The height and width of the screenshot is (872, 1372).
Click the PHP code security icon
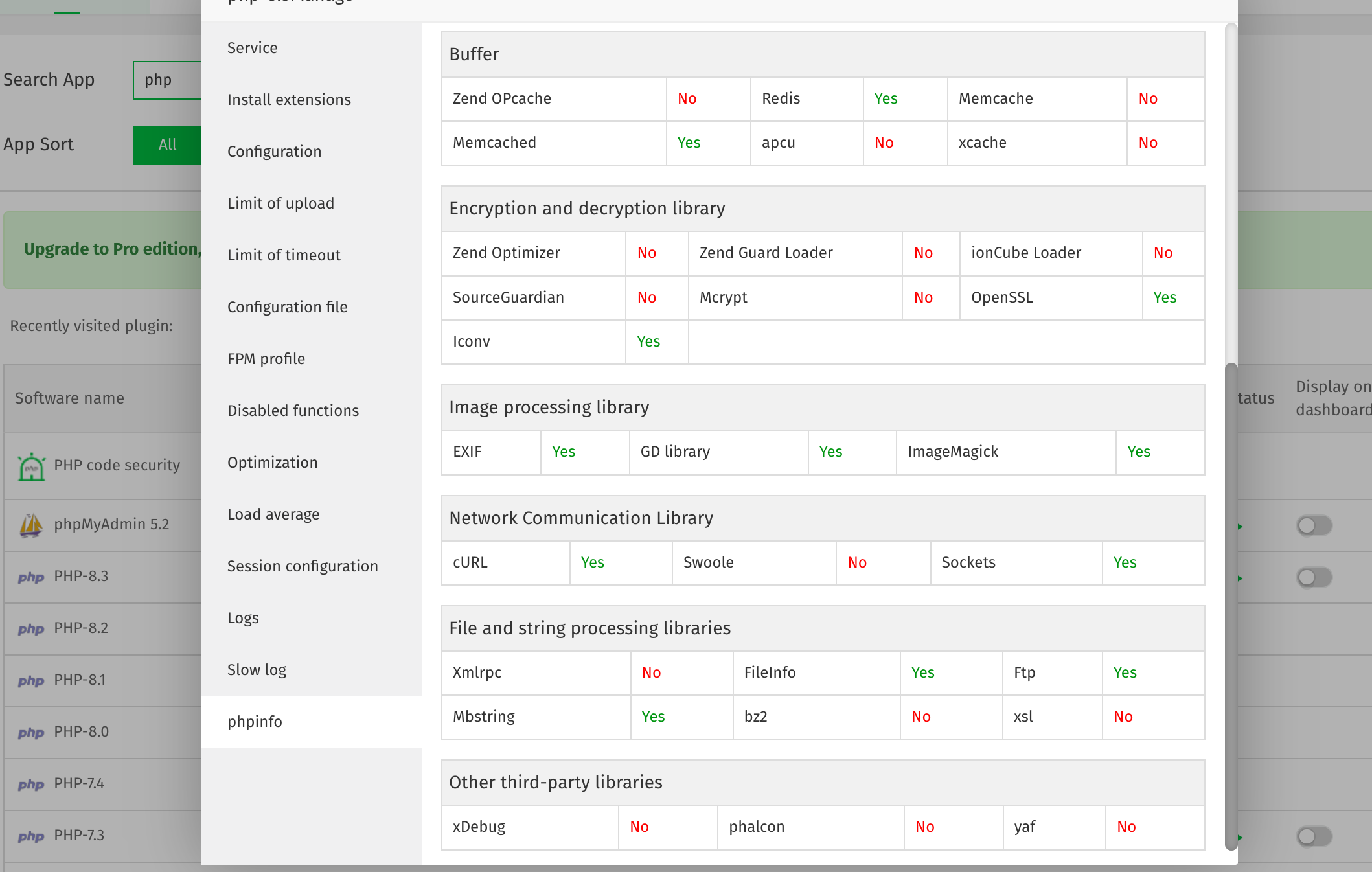(31, 466)
